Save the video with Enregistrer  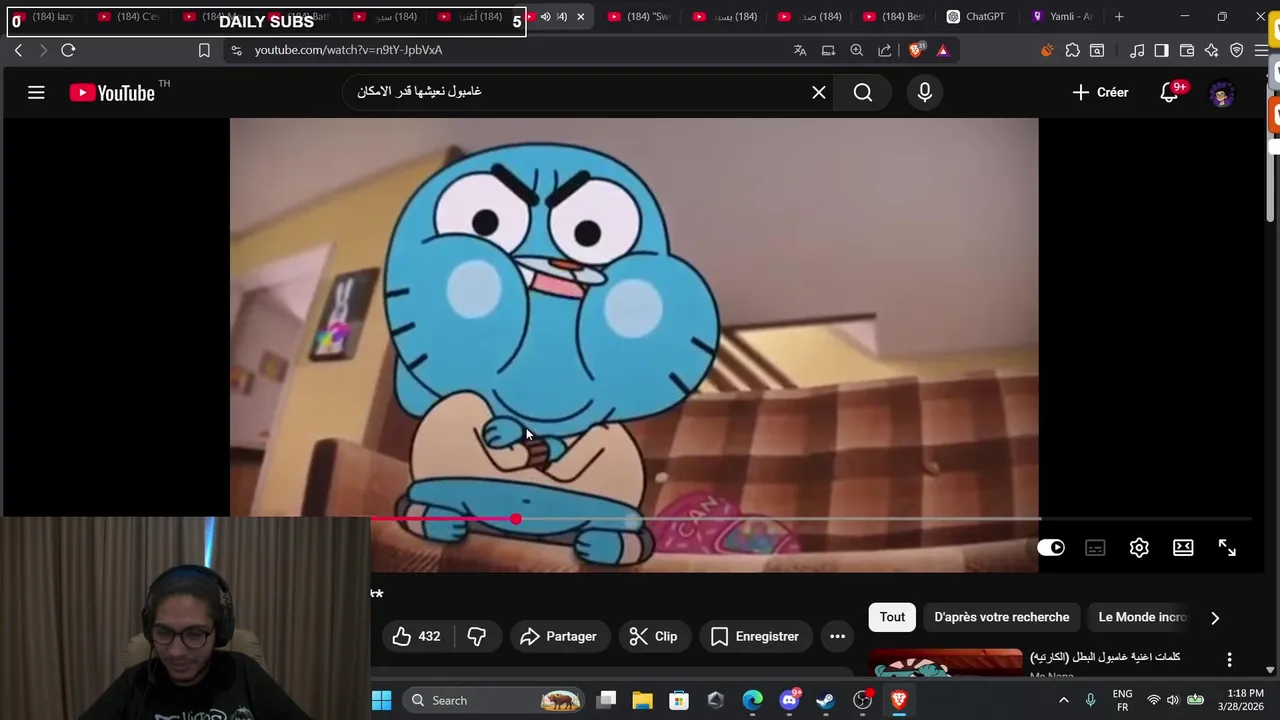(755, 636)
